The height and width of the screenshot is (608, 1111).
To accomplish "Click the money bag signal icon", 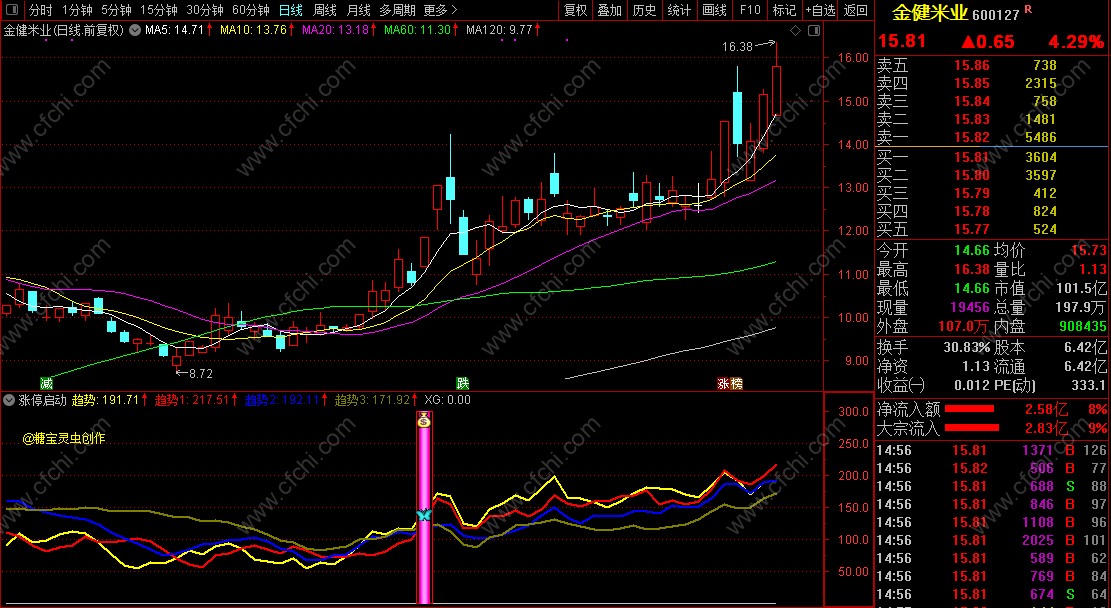I will tap(424, 420).
